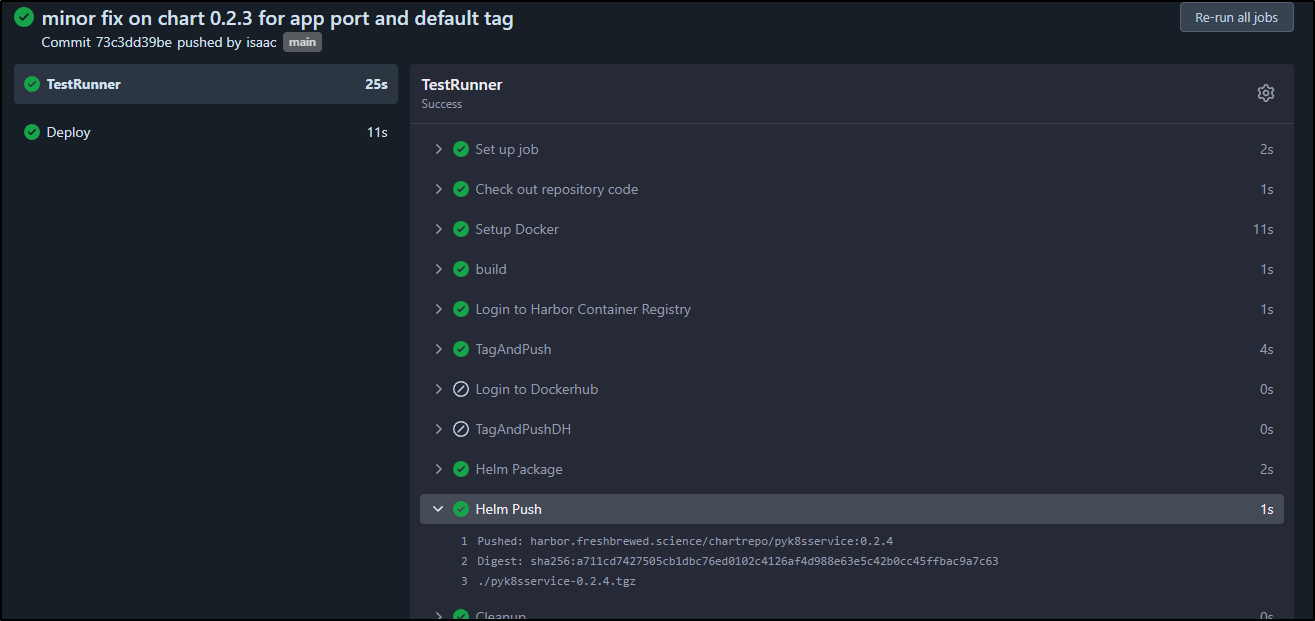Click the TestRunner 25s duration in sidebar

pos(376,84)
